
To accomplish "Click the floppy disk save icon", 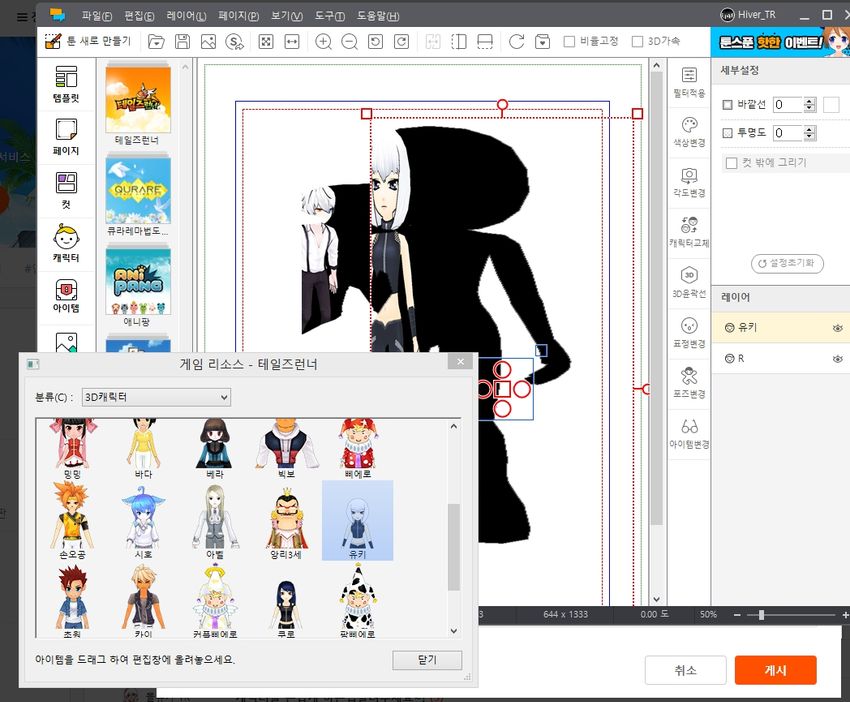I will point(182,41).
